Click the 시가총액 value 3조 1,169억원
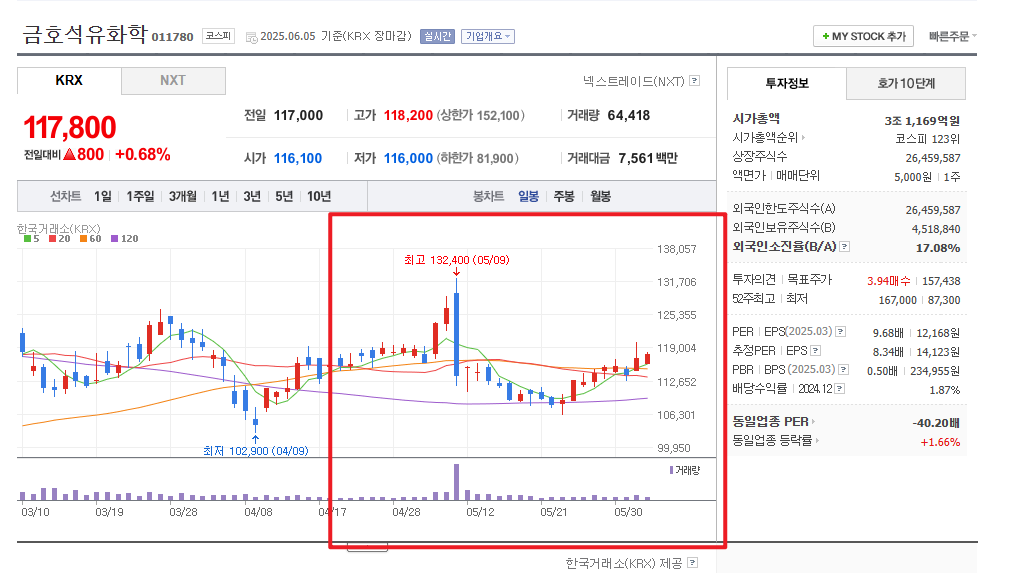This screenshot has height=573, width=1017. tap(922, 121)
